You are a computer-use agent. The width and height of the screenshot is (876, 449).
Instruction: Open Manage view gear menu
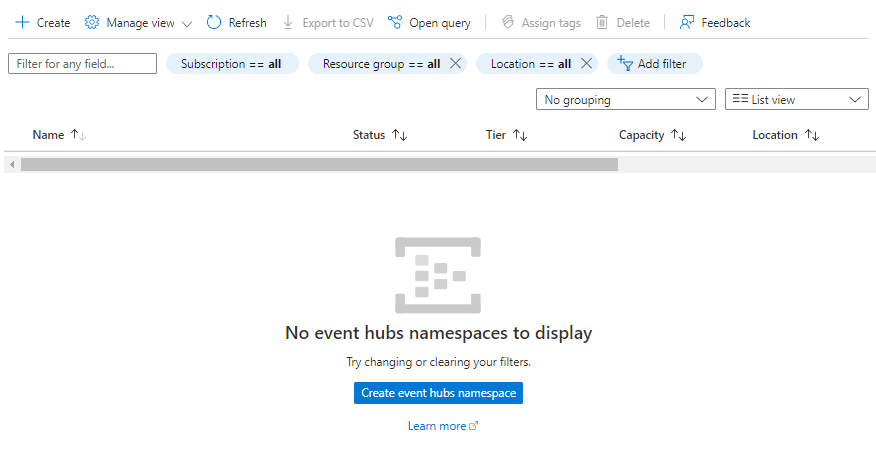[x=92, y=22]
